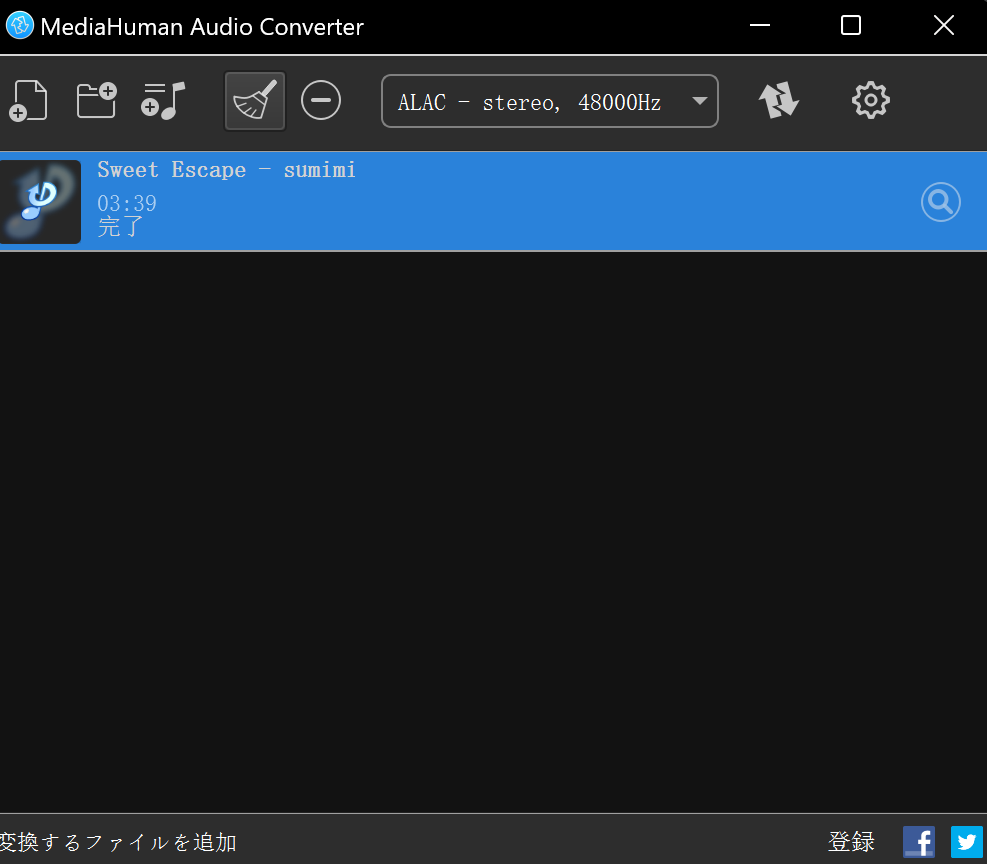Screen dimensions: 987x864
Task: Remove selected track using the minus icon
Action: coord(321,101)
